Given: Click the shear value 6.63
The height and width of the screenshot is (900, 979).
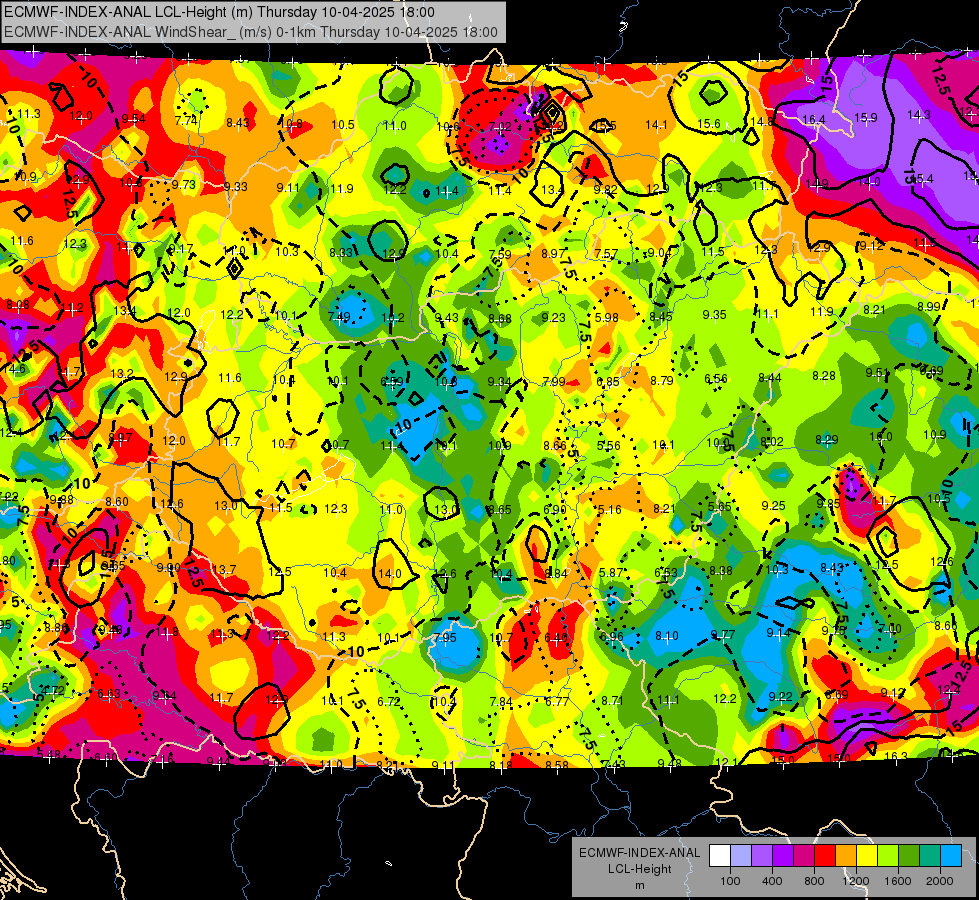Looking at the screenshot, I should click(109, 693).
